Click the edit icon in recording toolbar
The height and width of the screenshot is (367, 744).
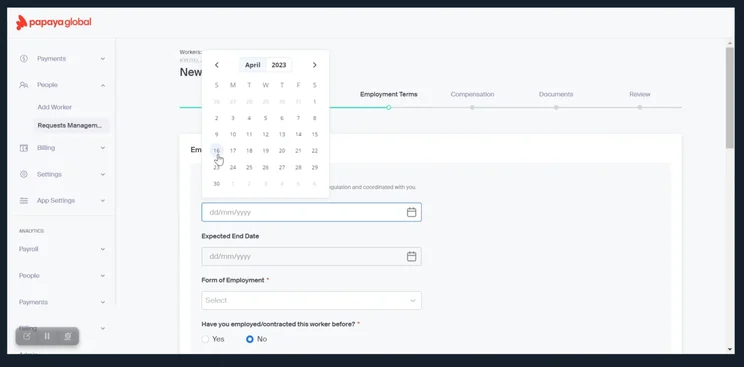point(27,336)
